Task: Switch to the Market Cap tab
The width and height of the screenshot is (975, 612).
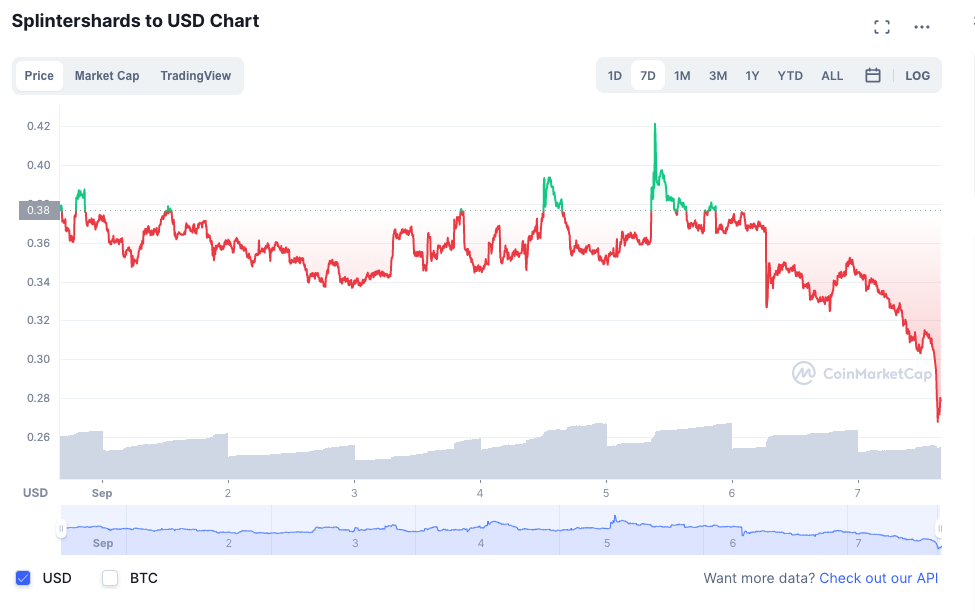Action: coord(107,76)
